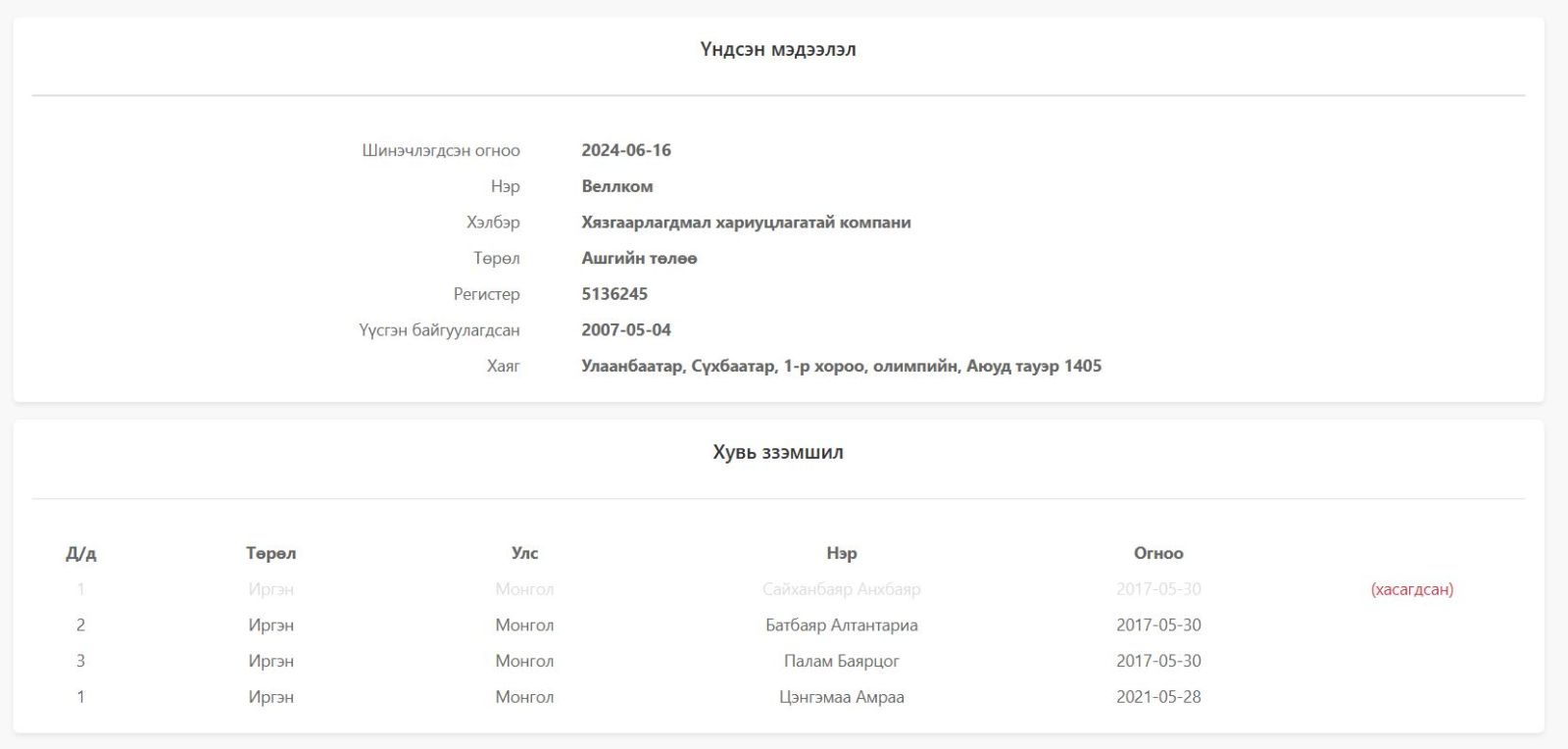Click the Улаанбаатар address value
The image size is (1568, 749).
coord(840,366)
